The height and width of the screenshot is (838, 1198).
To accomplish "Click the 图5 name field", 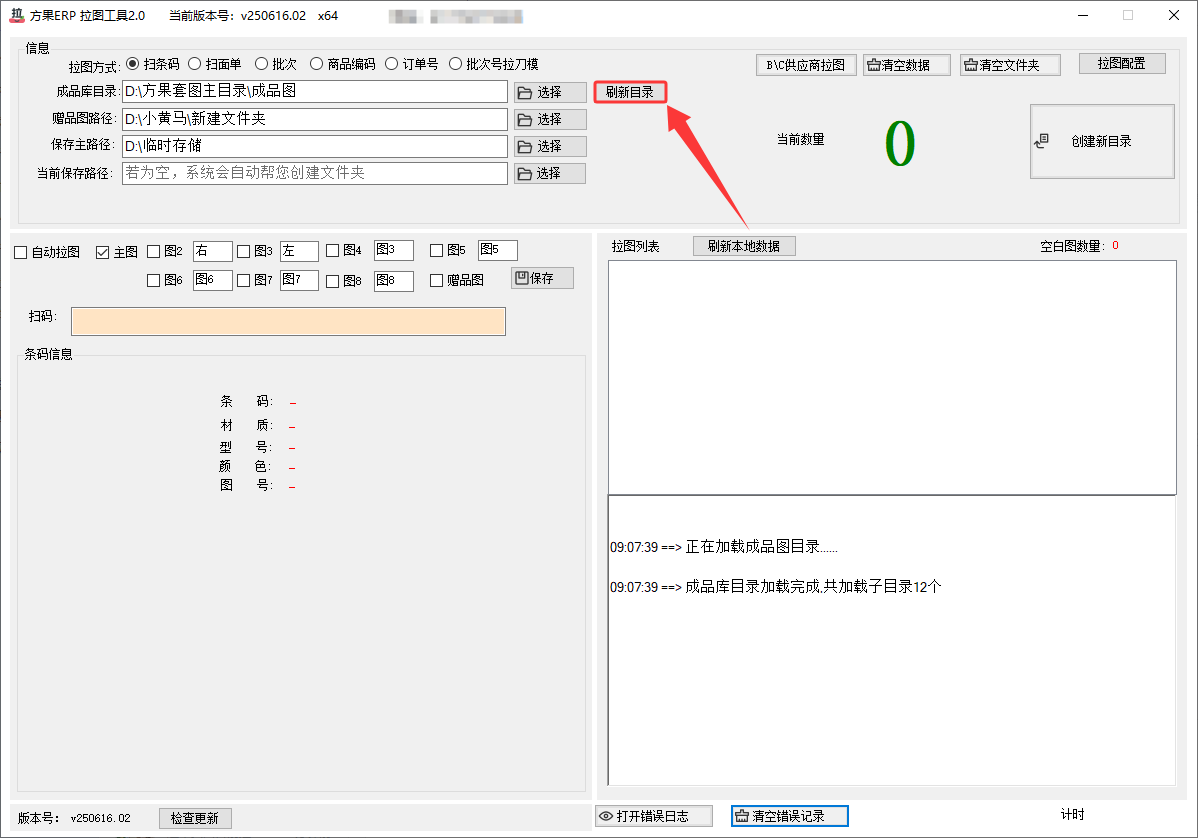I will [498, 250].
